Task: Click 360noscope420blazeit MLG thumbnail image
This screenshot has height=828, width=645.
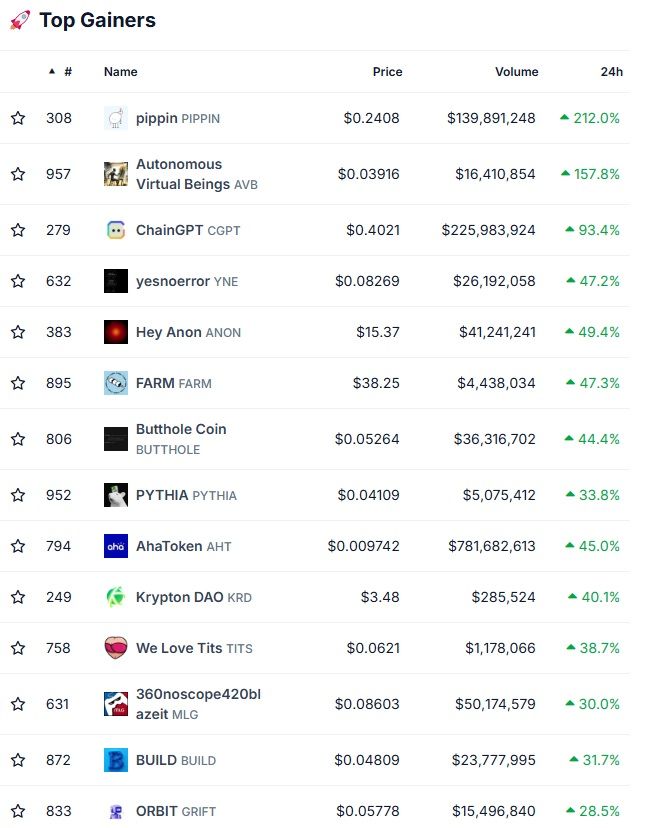Action: tap(116, 704)
